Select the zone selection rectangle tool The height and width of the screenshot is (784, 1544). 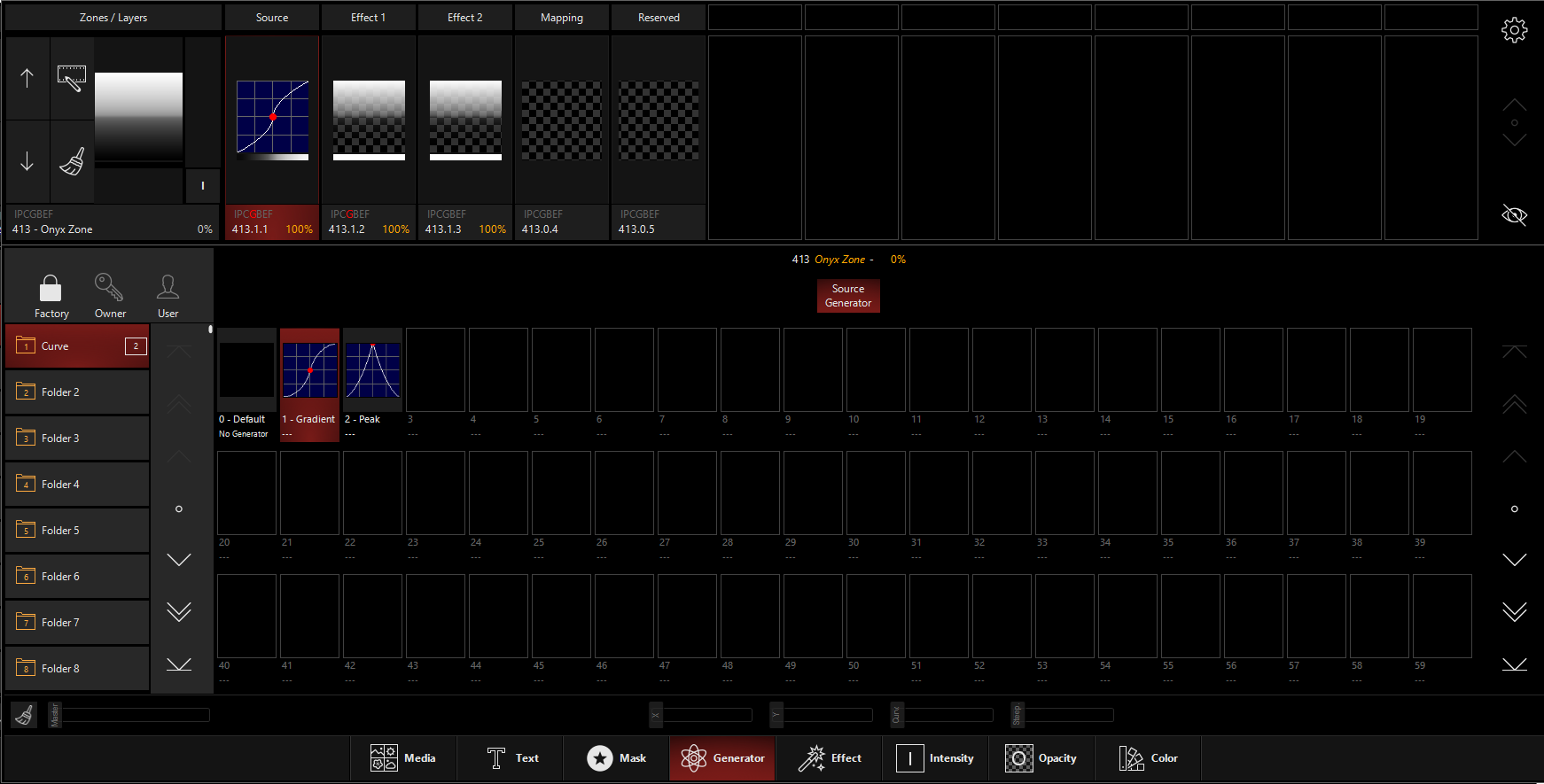pyautogui.click(x=72, y=78)
